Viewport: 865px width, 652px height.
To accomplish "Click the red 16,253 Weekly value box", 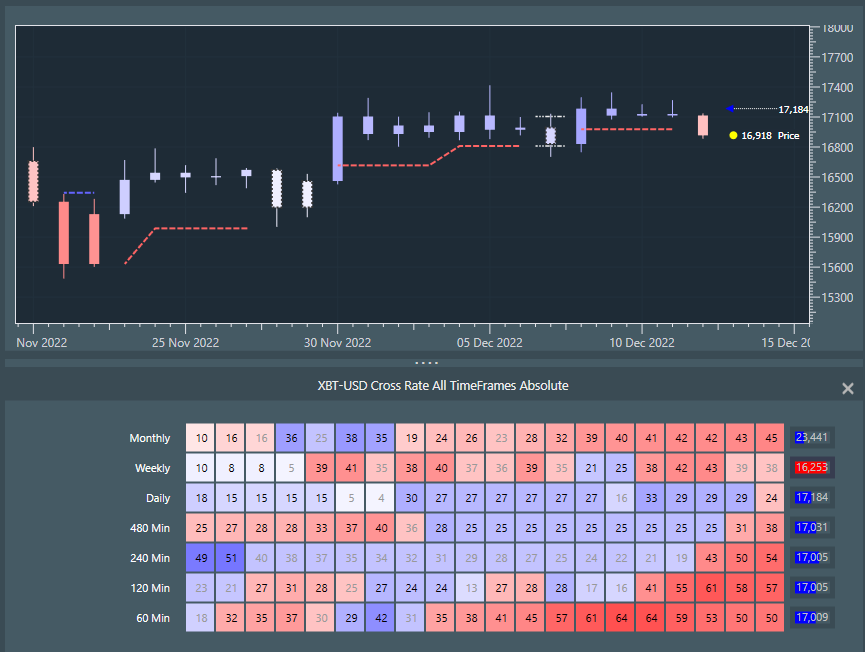I will pos(811,468).
